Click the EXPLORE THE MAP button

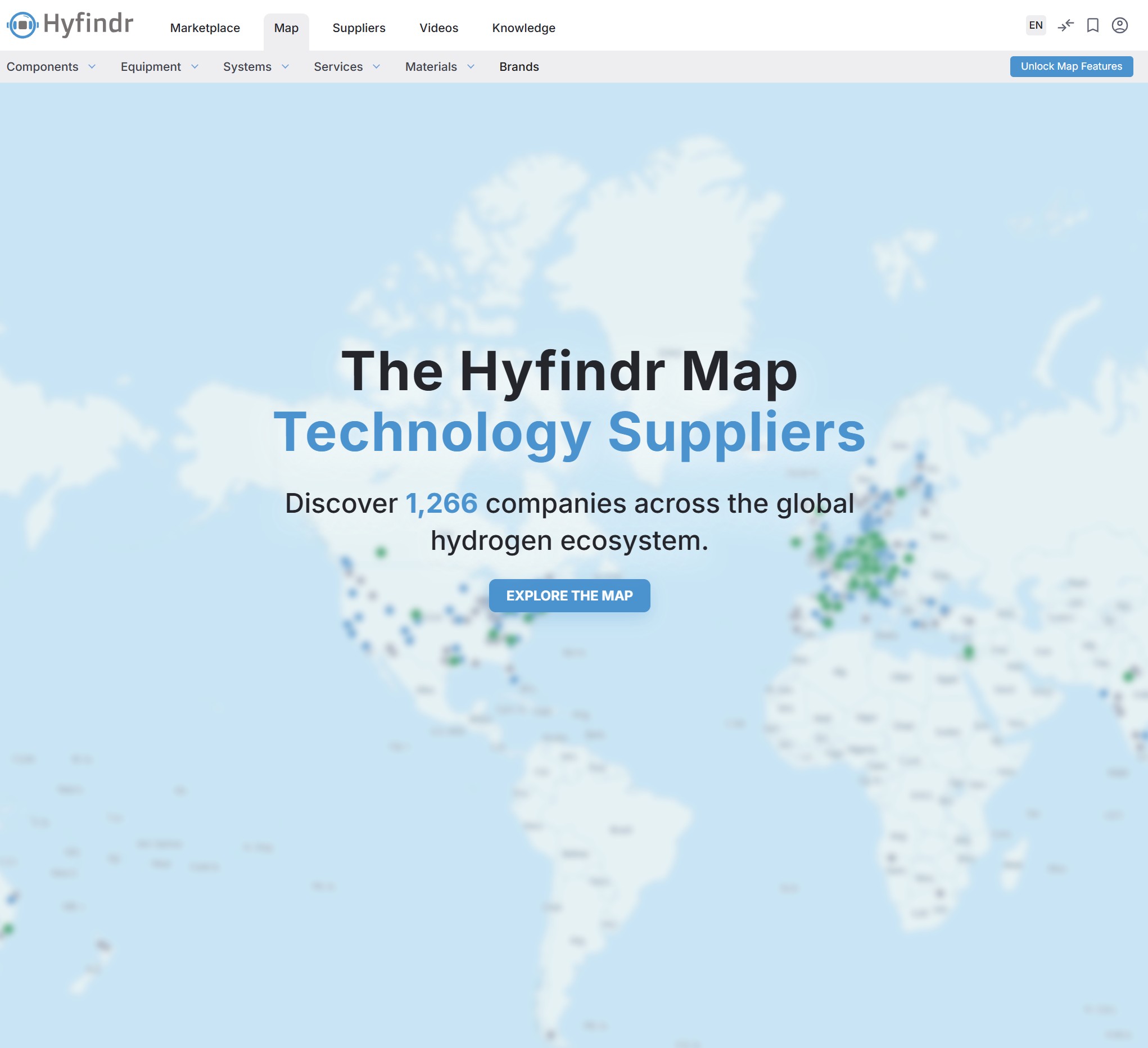tap(570, 596)
